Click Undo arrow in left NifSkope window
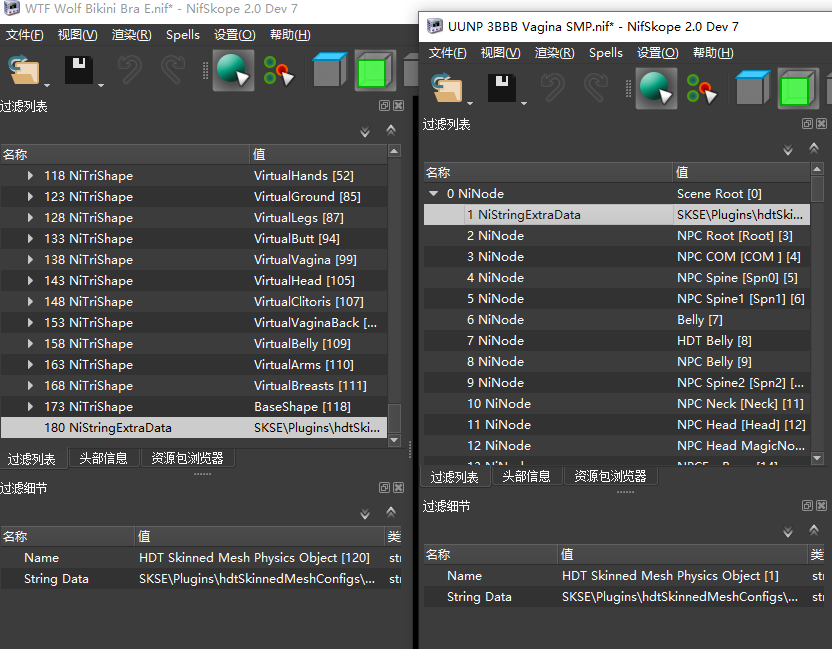 129,70
